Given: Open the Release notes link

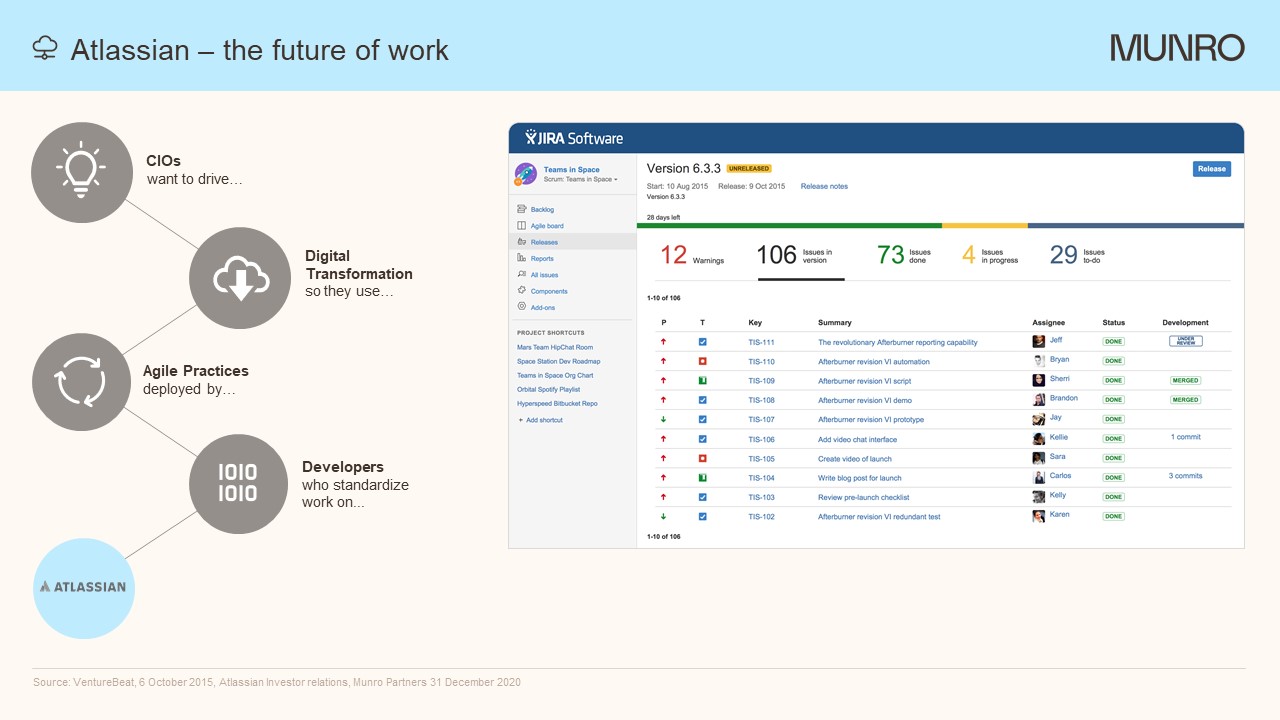Looking at the screenshot, I should (824, 186).
